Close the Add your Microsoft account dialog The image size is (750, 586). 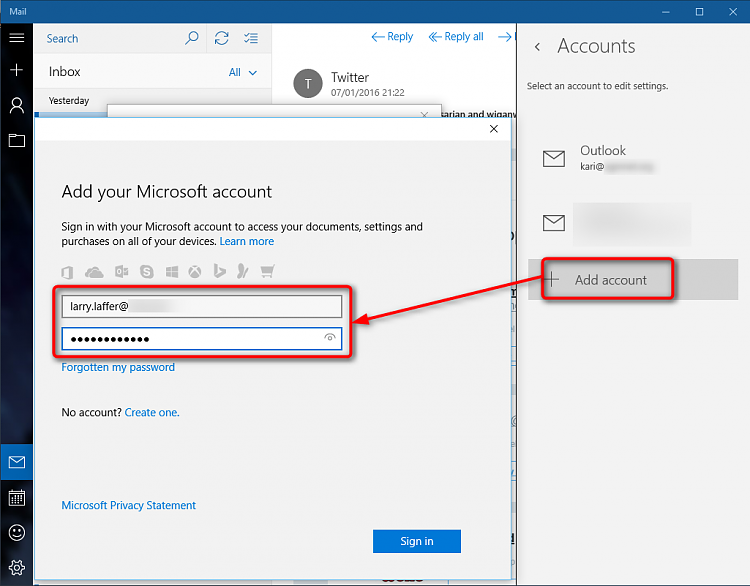(494, 129)
